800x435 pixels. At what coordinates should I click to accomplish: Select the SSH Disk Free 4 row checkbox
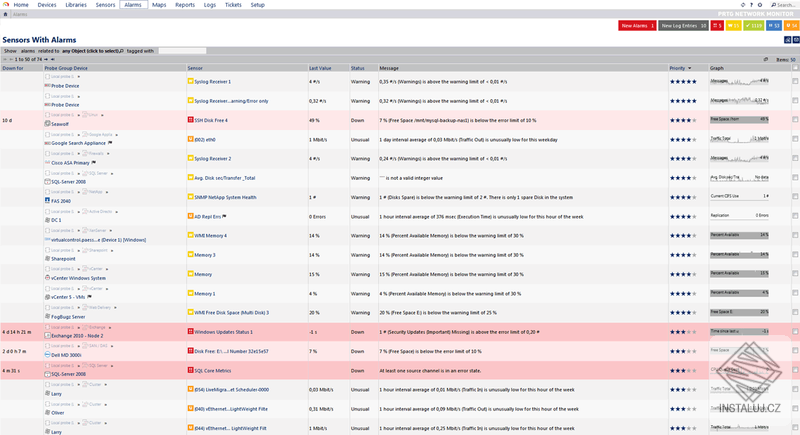(795, 119)
